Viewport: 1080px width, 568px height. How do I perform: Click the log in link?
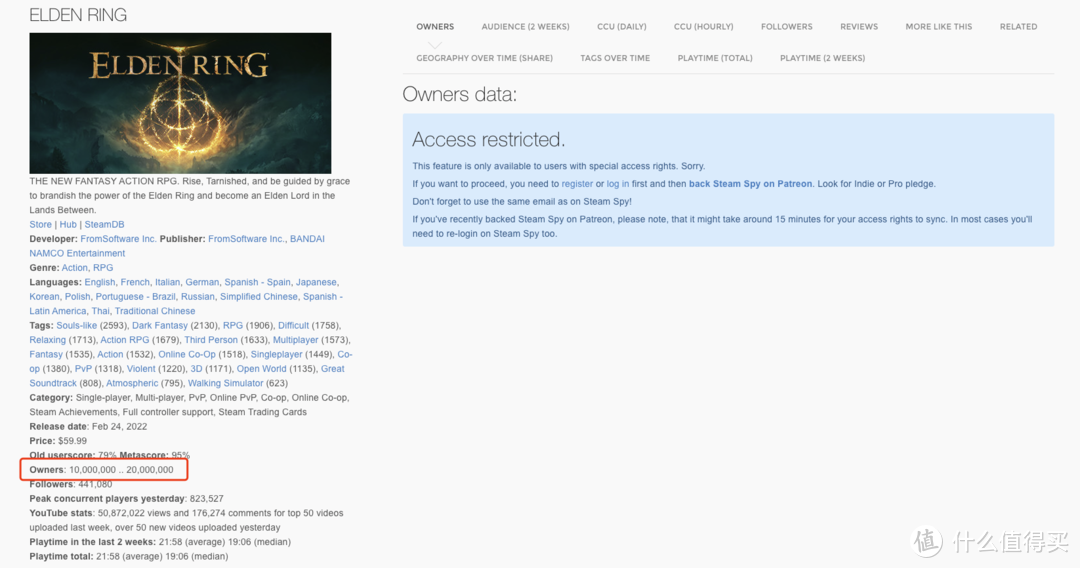[618, 184]
